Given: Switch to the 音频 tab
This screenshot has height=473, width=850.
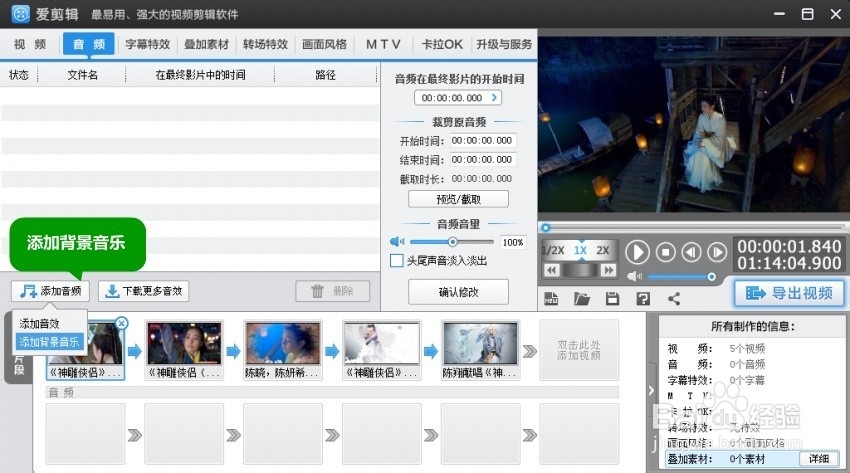Looking at the screenshot, I should [89, 44].
